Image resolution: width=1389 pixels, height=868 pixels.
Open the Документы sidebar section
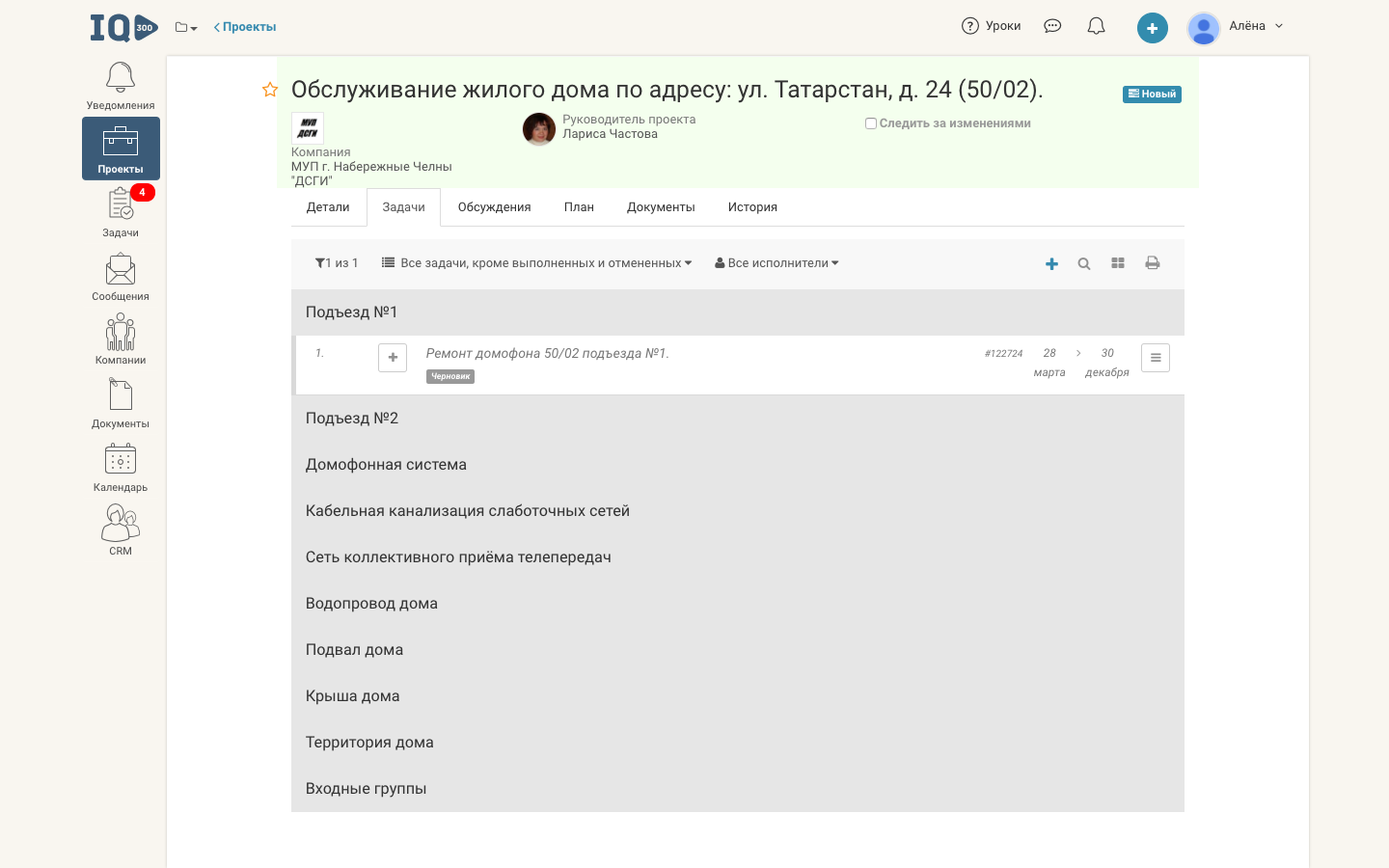[120, 403]
